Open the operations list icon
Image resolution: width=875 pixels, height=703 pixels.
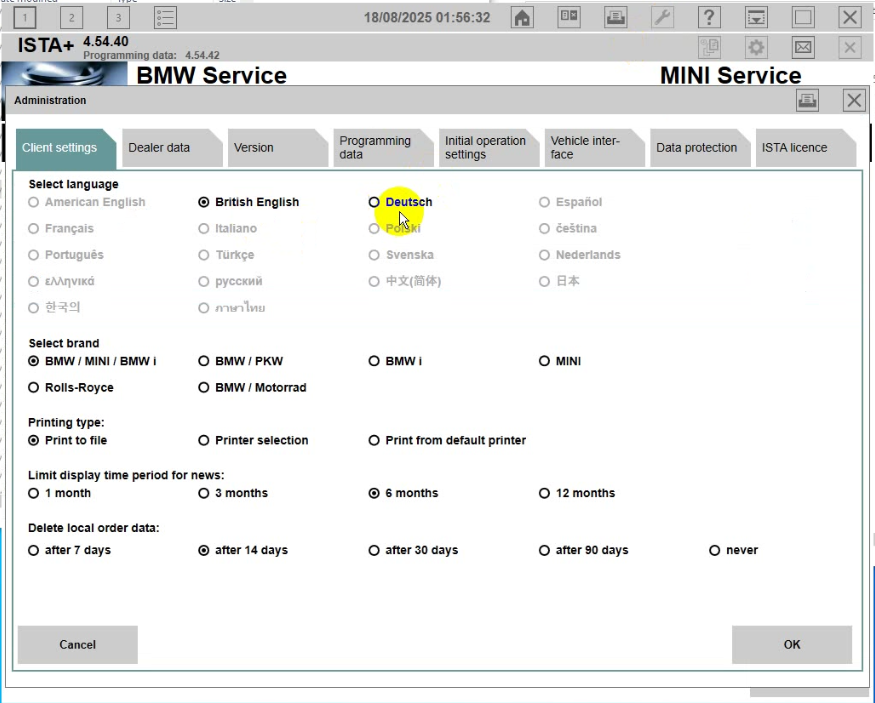pos(165,18)
